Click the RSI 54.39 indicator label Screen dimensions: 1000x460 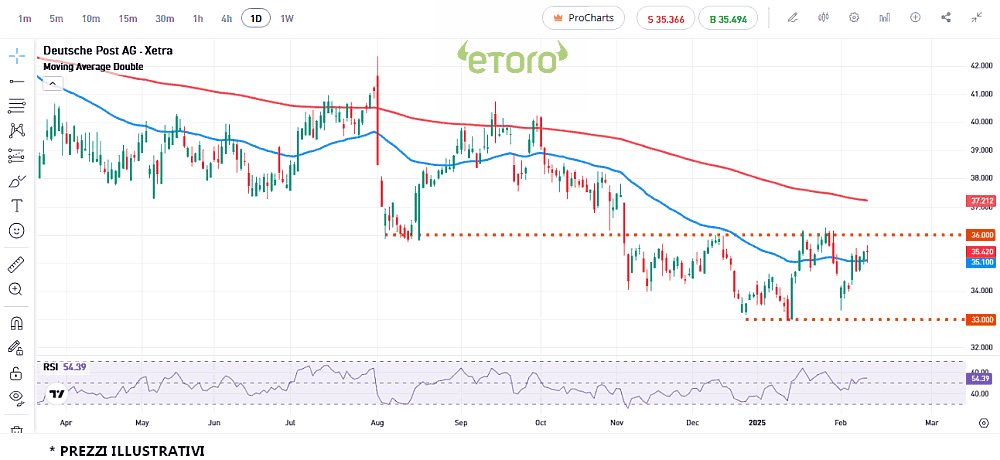pyautogui.click(x=64, y=367)
